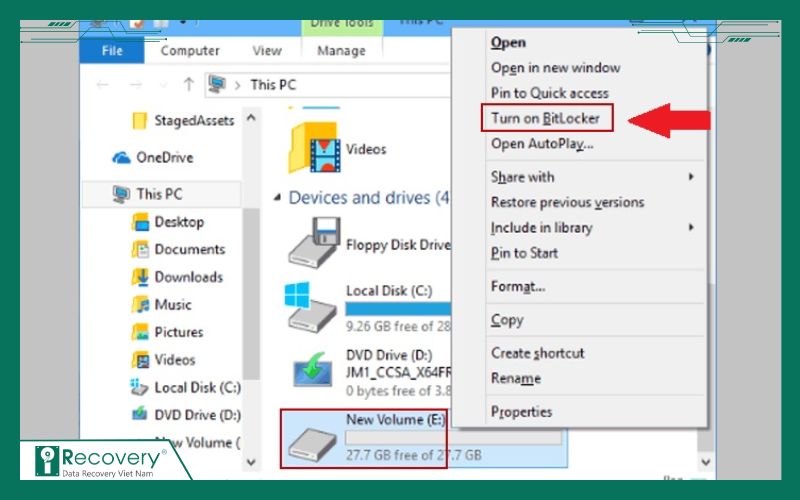Select the New Volume (E:) drive icon
800x500 pixels.
(312, 444)
